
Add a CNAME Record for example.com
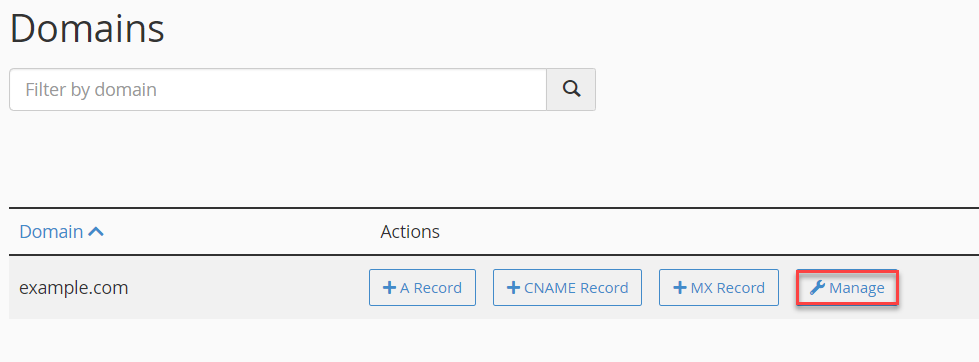(x=568, y=288)
